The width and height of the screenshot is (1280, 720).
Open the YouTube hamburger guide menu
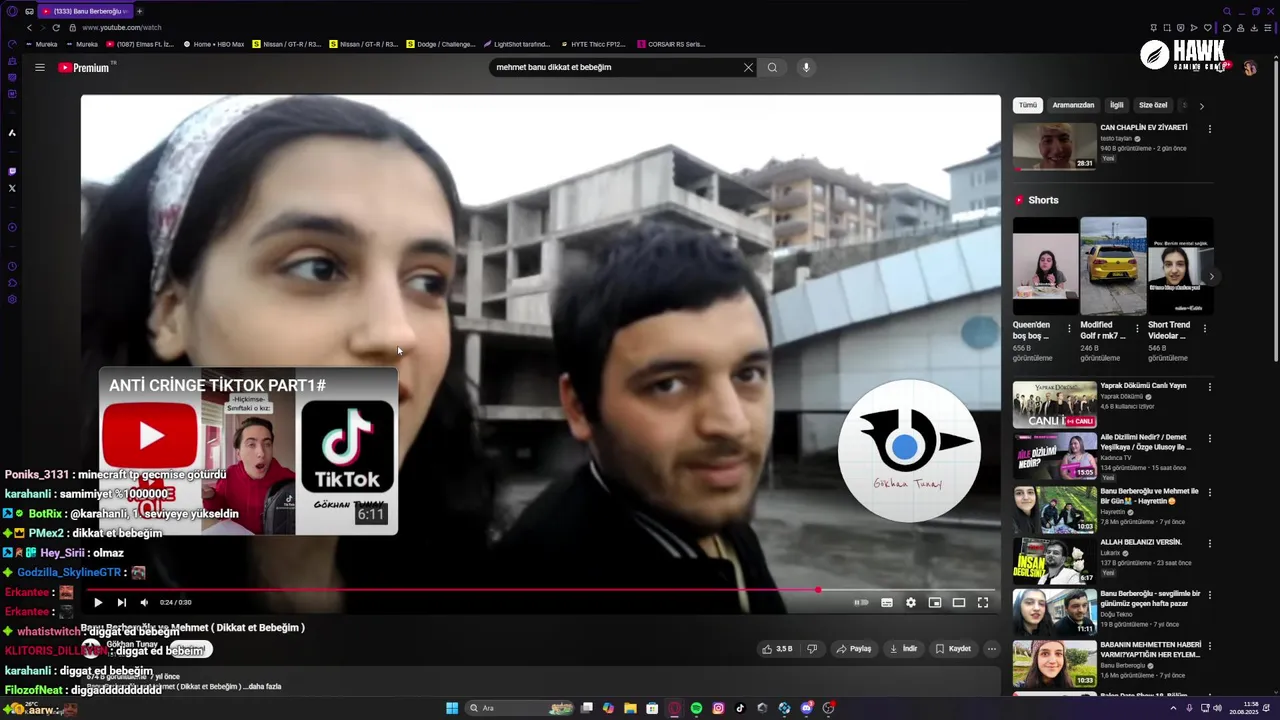pos(40,68)
